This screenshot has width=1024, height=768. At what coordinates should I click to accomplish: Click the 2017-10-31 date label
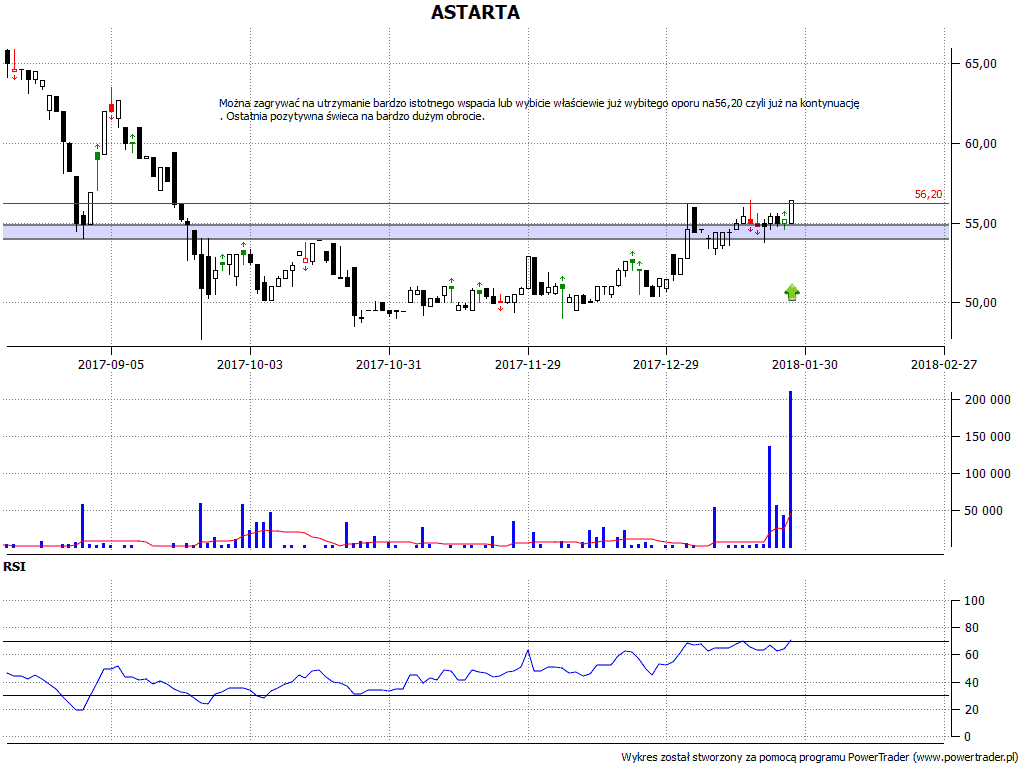(389, 365)
